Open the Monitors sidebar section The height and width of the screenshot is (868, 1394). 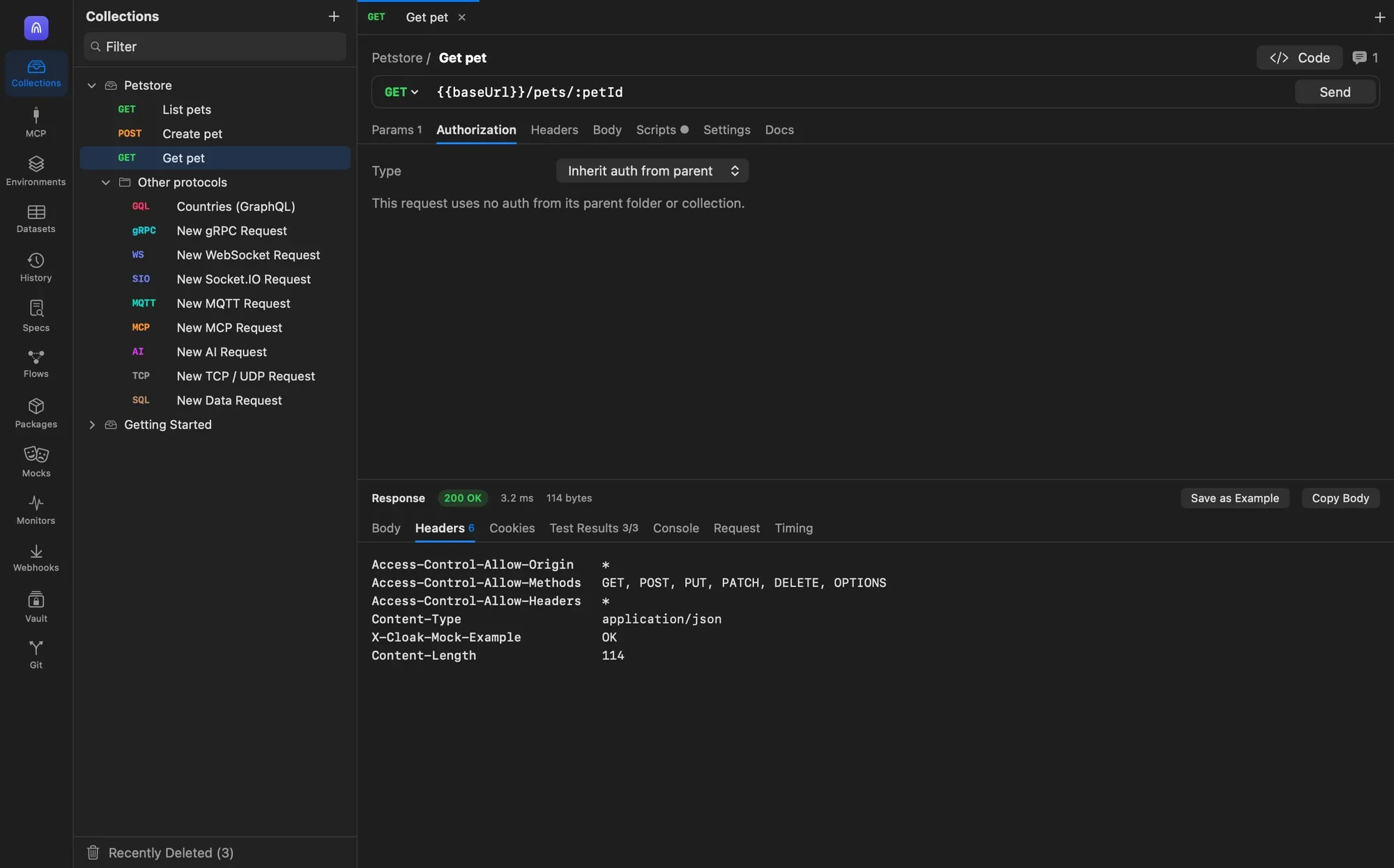tap(36, 510)
